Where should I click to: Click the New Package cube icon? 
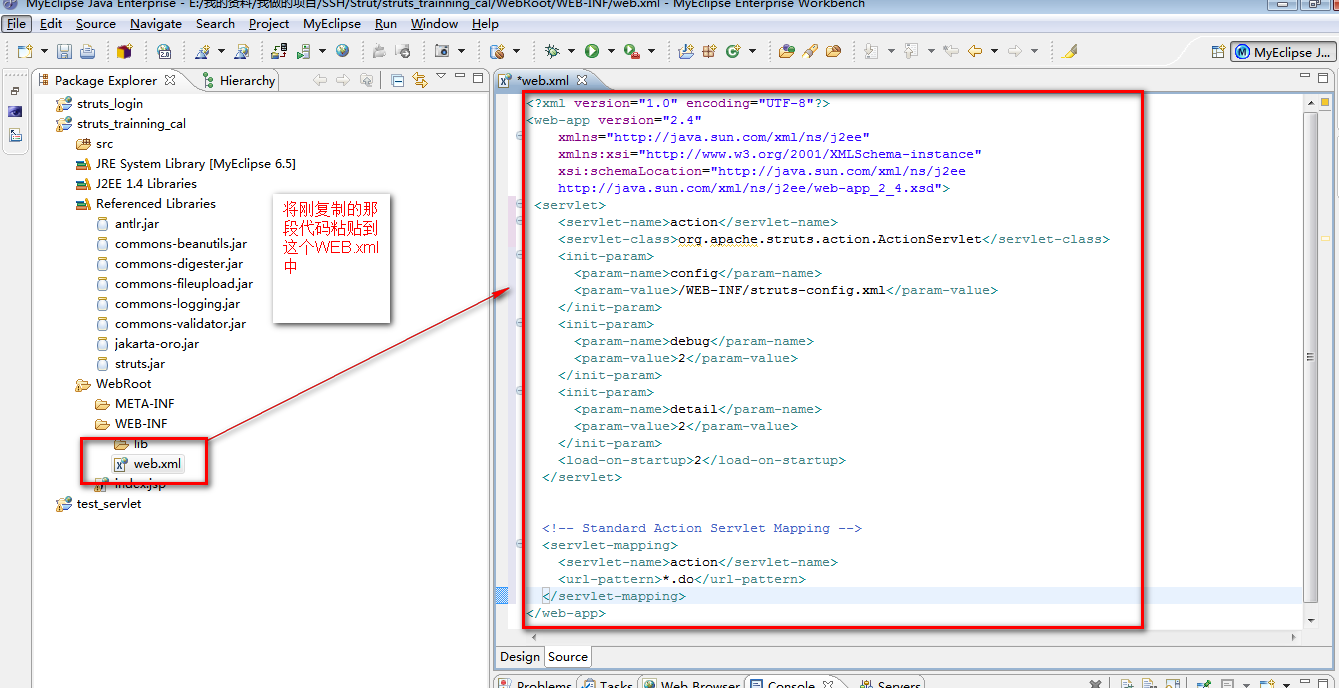[x=124, y=51]
